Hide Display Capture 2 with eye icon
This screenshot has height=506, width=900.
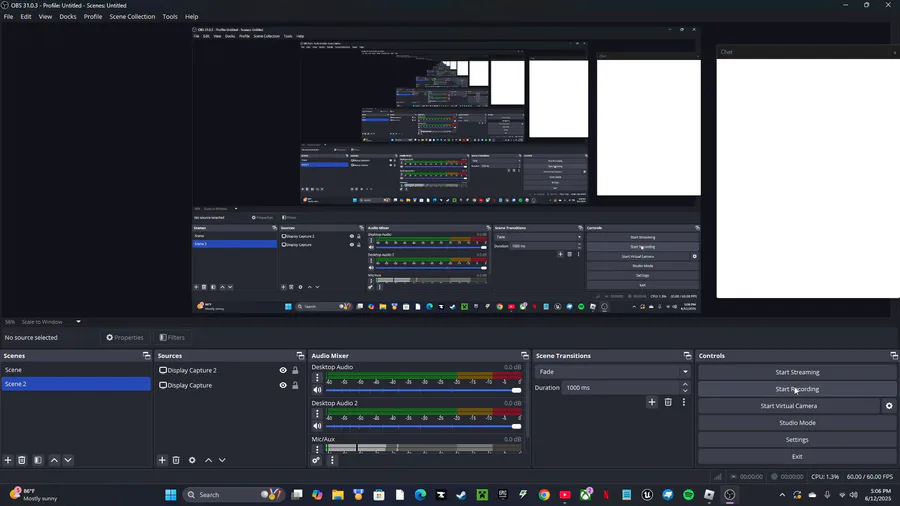pyautogui.click(x=283, y=371)
